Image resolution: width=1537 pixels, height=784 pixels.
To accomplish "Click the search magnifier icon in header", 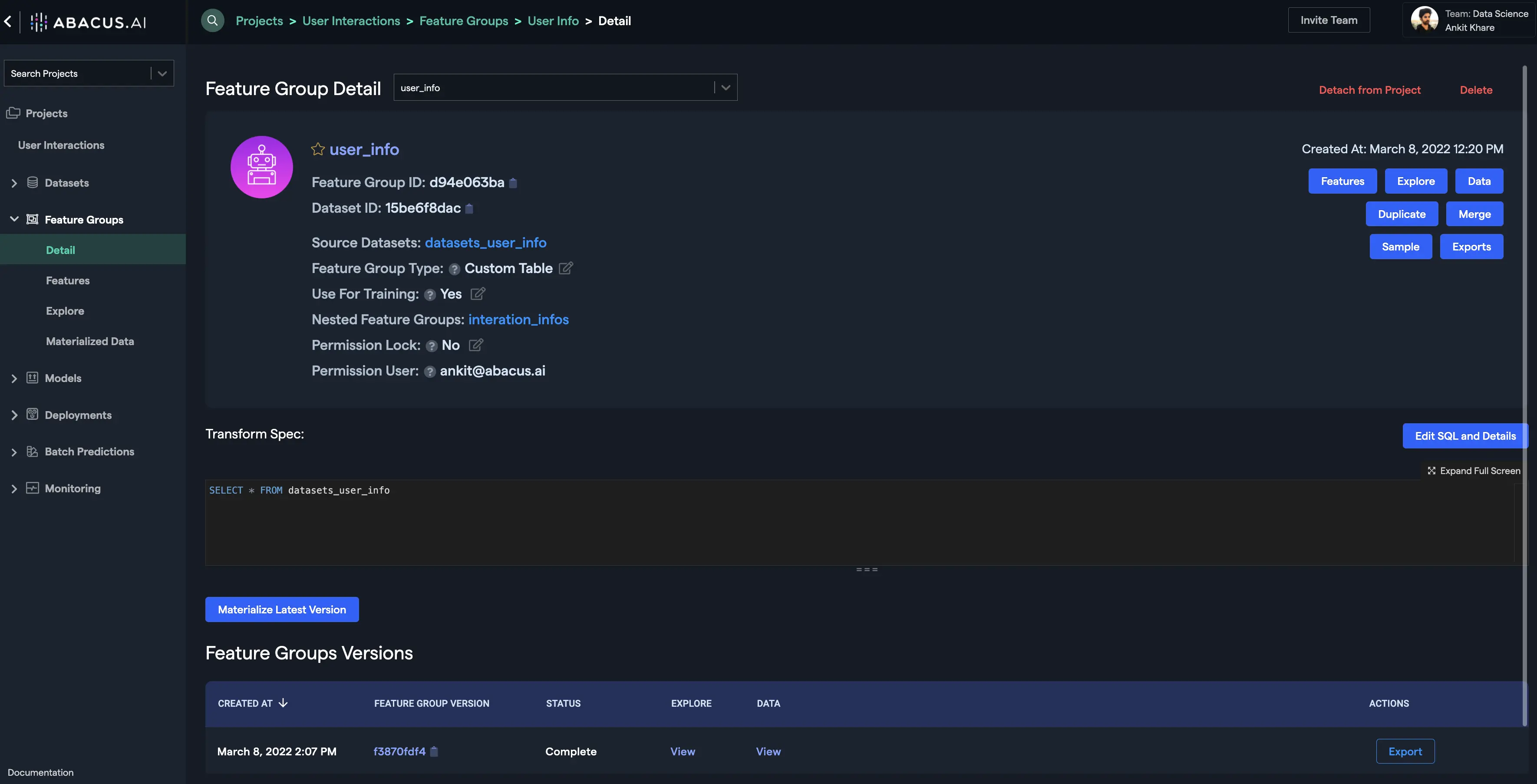I will pos(212,21).
